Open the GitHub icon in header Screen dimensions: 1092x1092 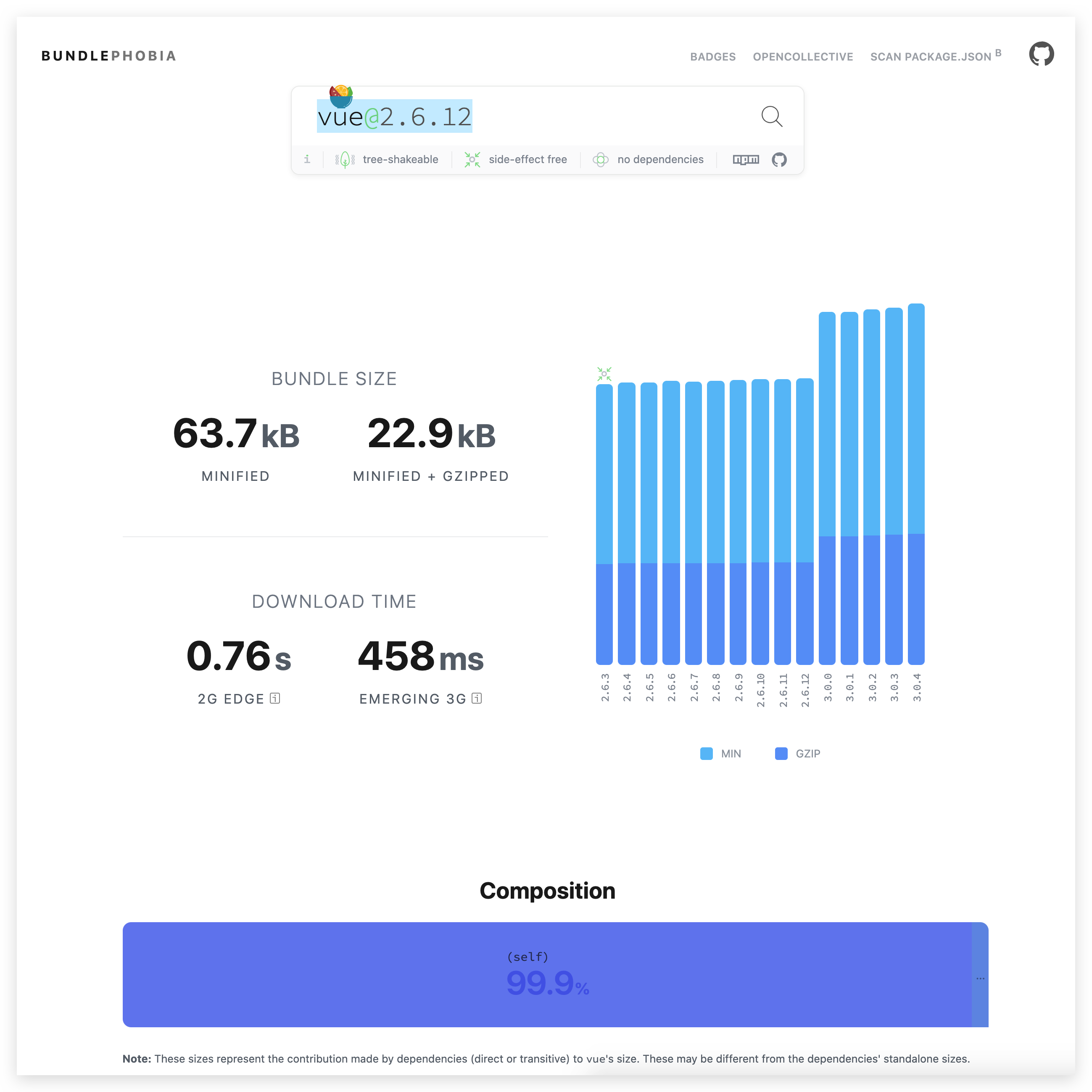(1041, 54)
